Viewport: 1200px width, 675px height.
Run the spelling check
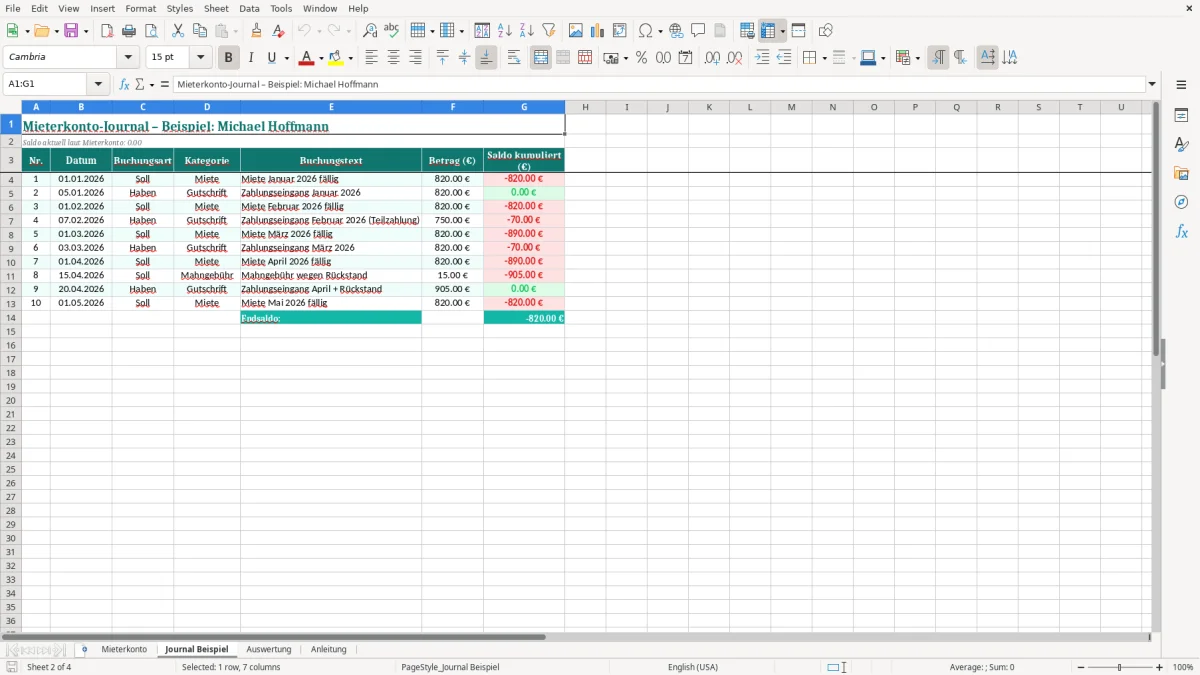point(392,31)
